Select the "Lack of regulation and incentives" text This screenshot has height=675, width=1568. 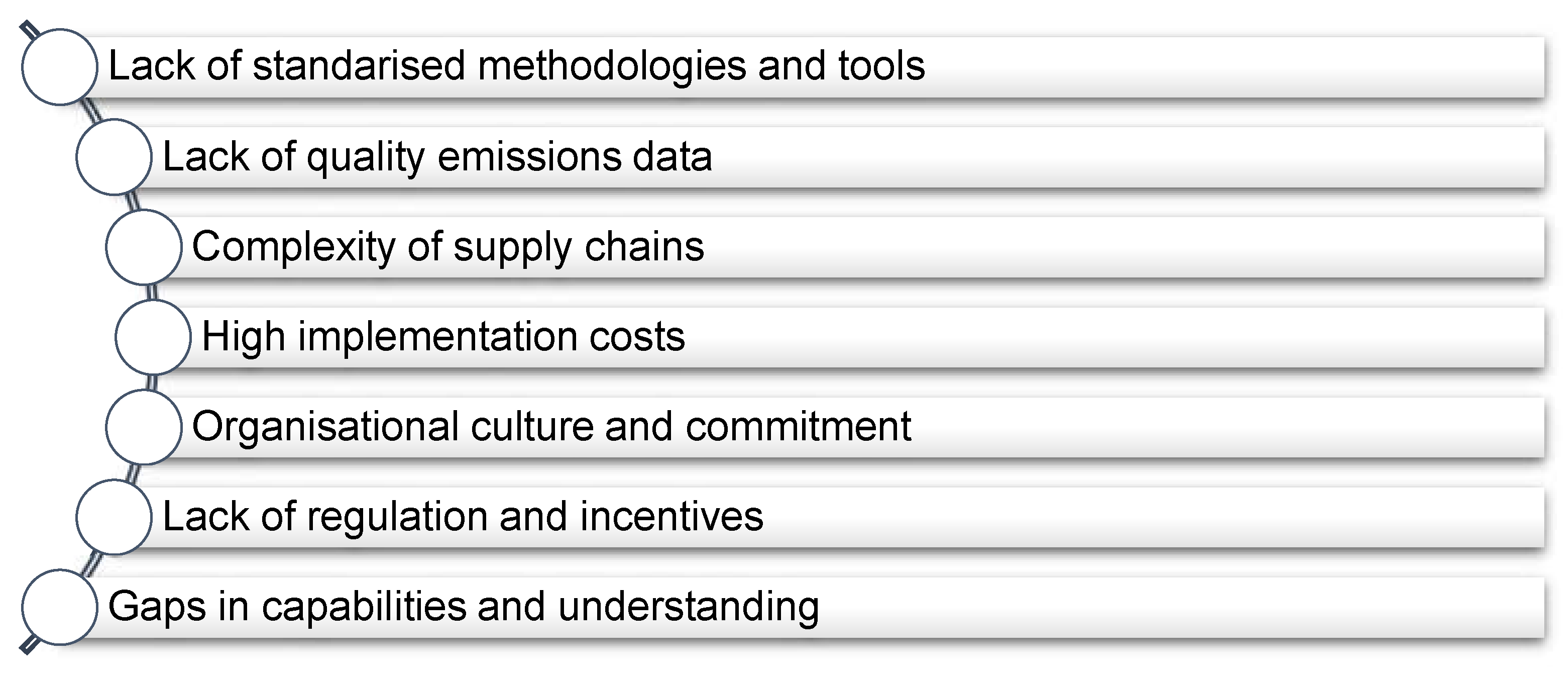(x=463, y=517)
